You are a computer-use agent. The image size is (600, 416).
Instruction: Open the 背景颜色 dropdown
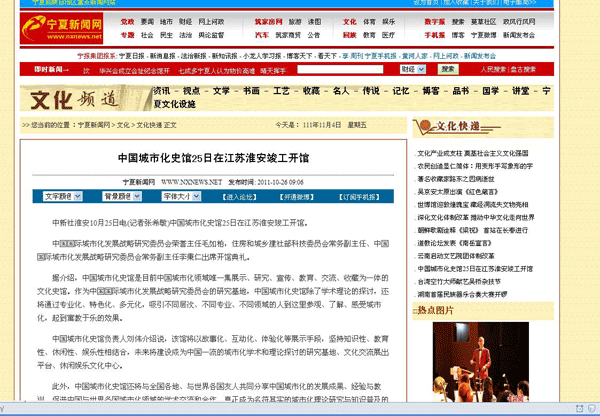[122, 196]
